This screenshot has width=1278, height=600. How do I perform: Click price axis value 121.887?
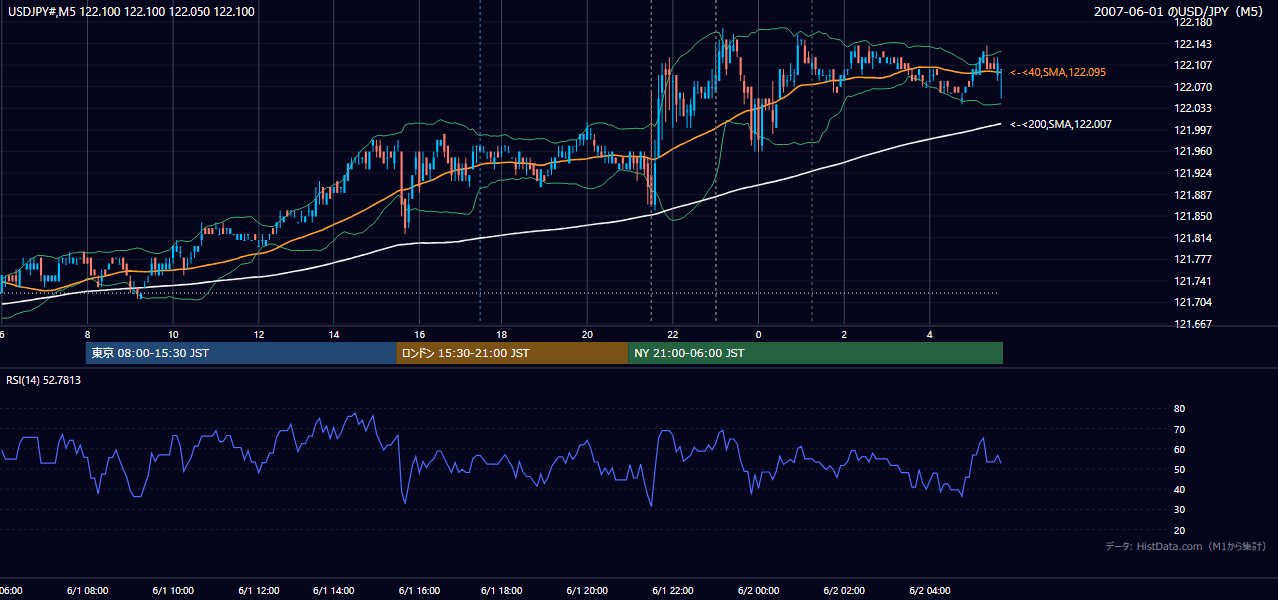pos(1193,195)
